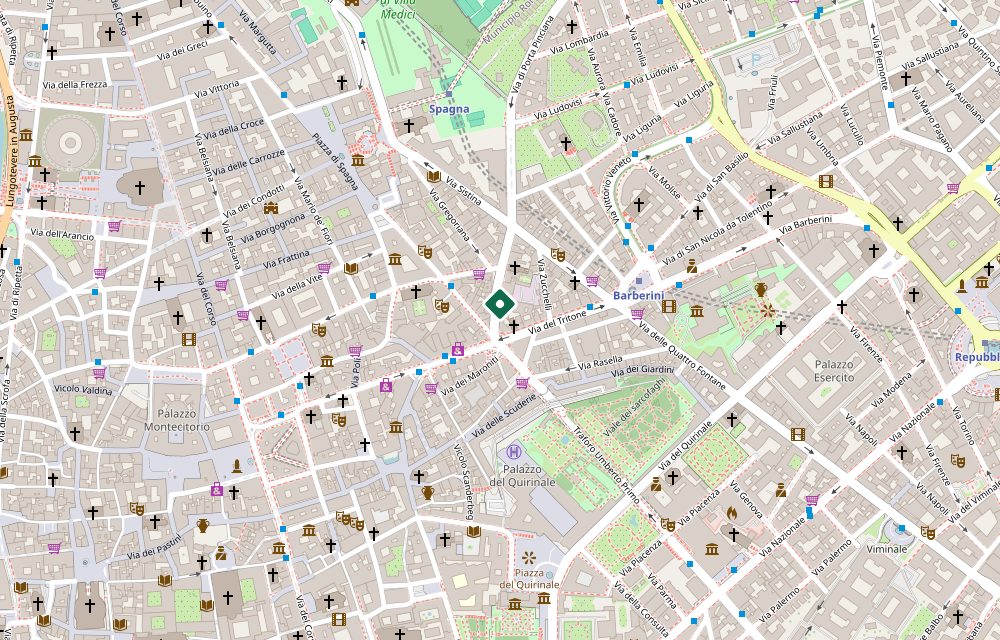Click the Via dei Condotti label

pos(254,200)
